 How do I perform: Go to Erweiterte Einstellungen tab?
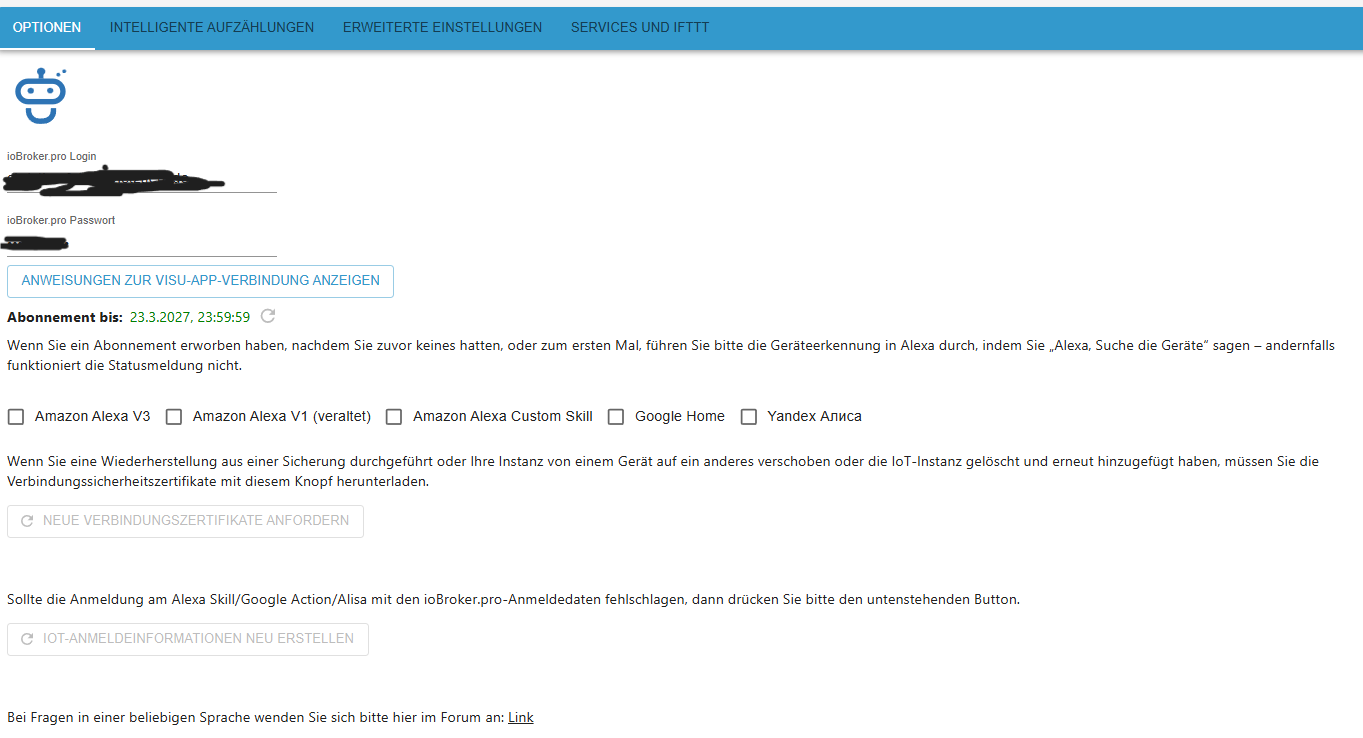coord(442,27)
